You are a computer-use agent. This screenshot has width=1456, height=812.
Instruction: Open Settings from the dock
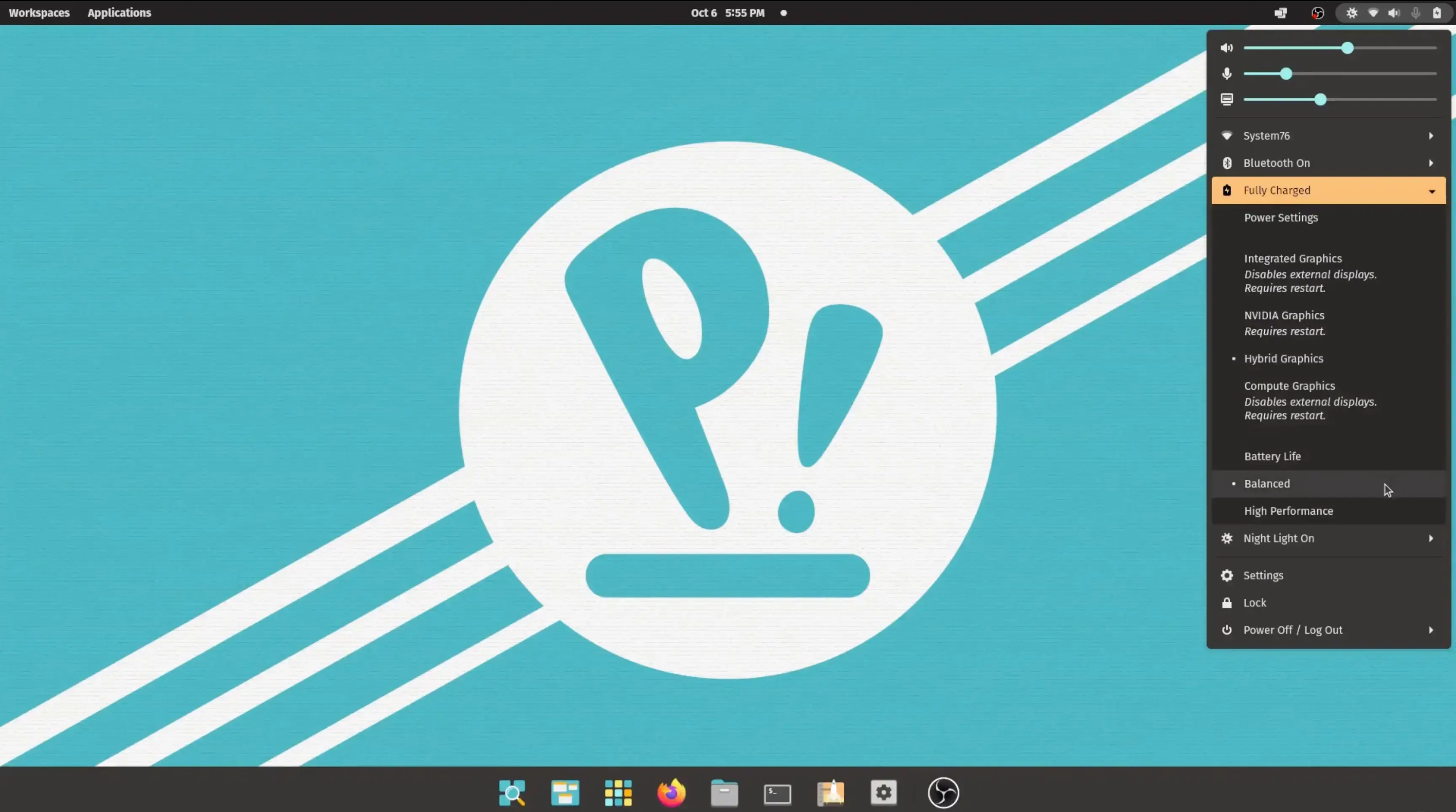[x=884, y=792]
